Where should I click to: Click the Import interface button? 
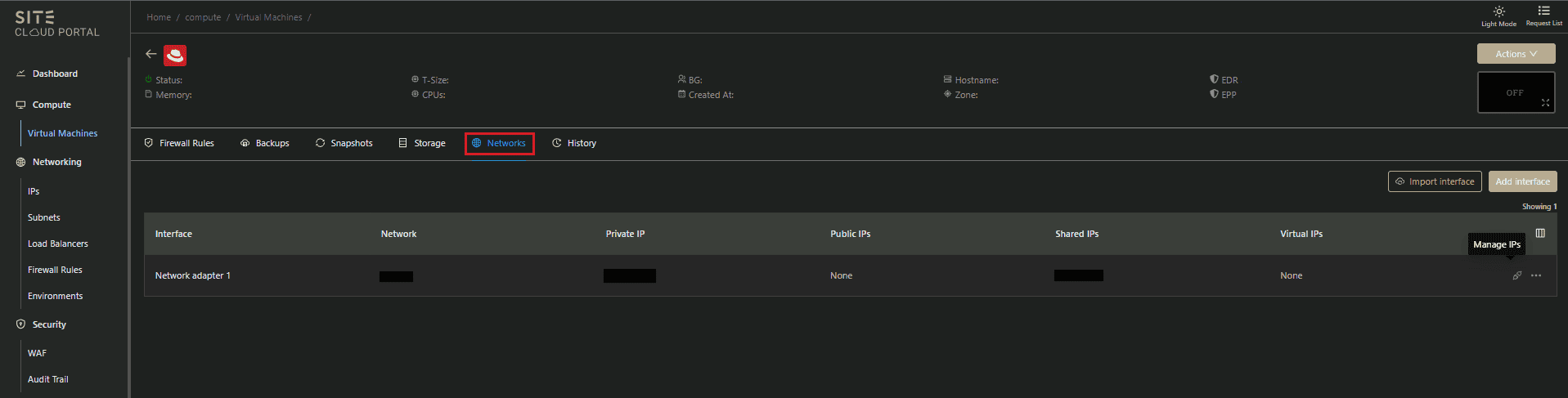[1434, 181]
